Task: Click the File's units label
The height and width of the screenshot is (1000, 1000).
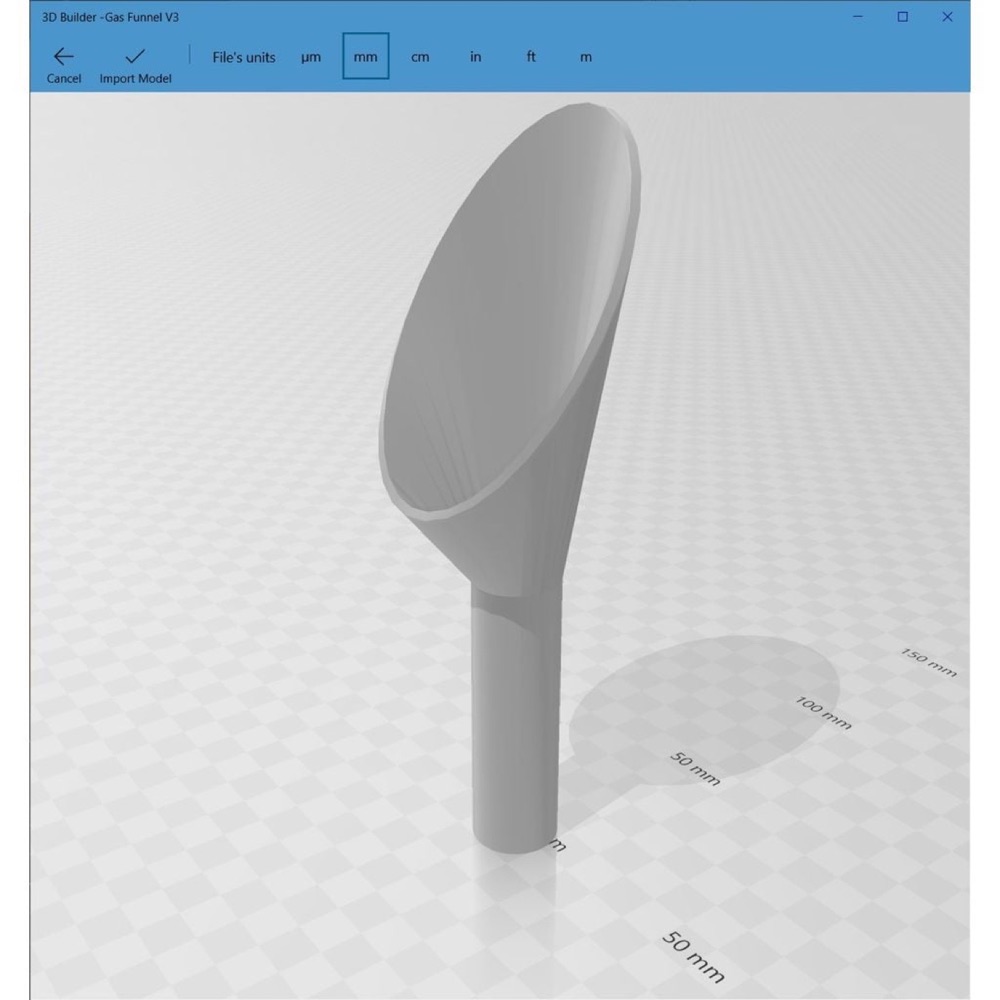Action: tap(244, 57)
